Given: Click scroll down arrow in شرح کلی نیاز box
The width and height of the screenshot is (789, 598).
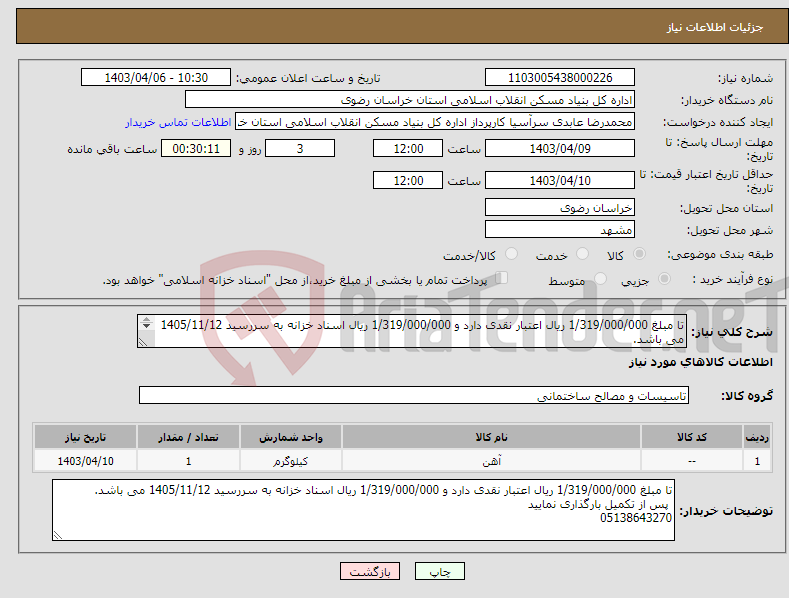Looking at the screenshot, I should pos(146,326).
